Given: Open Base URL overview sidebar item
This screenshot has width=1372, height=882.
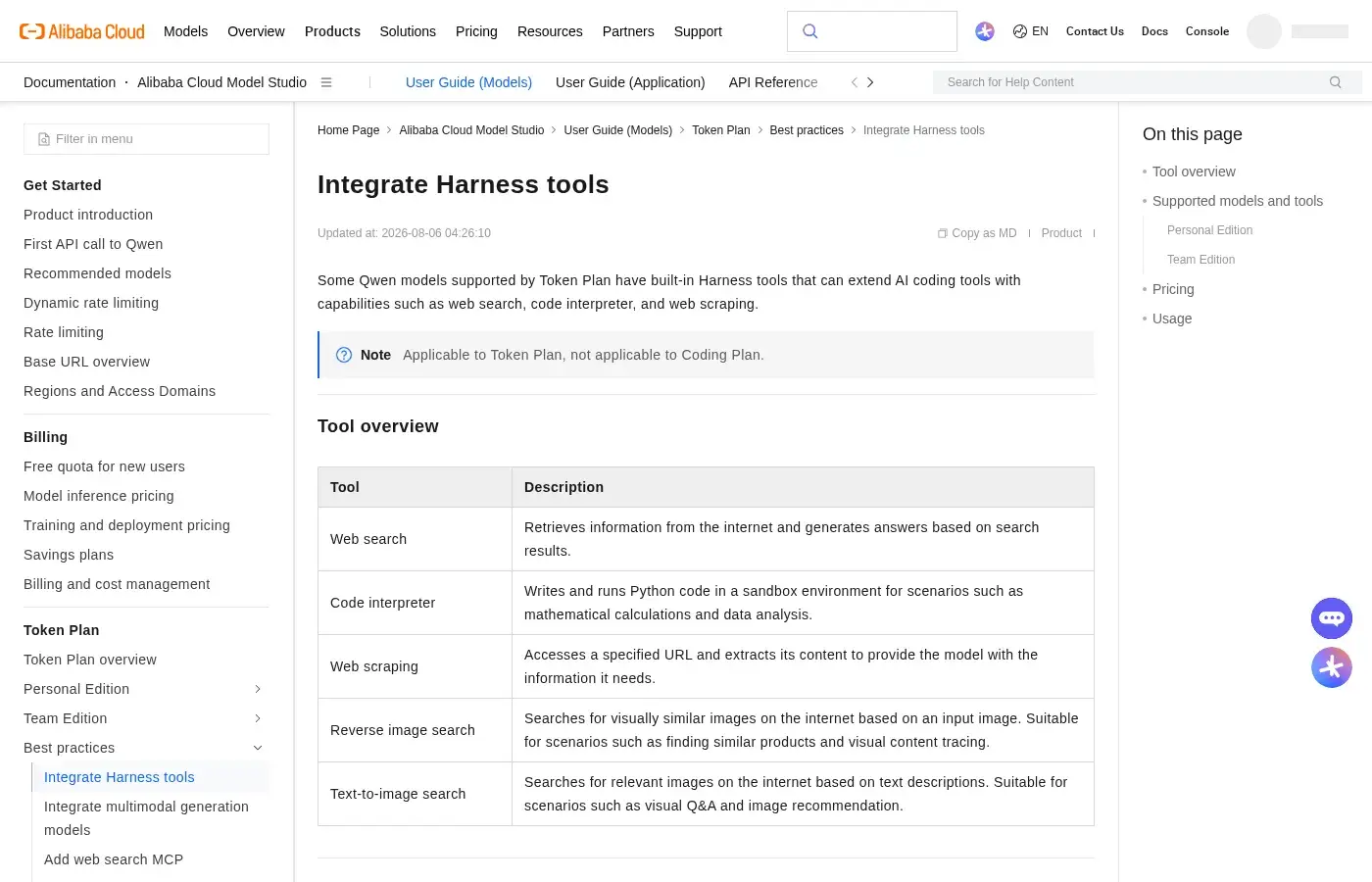Looking at the screenshot, I should pyautogui.click(x=86, y=362).
